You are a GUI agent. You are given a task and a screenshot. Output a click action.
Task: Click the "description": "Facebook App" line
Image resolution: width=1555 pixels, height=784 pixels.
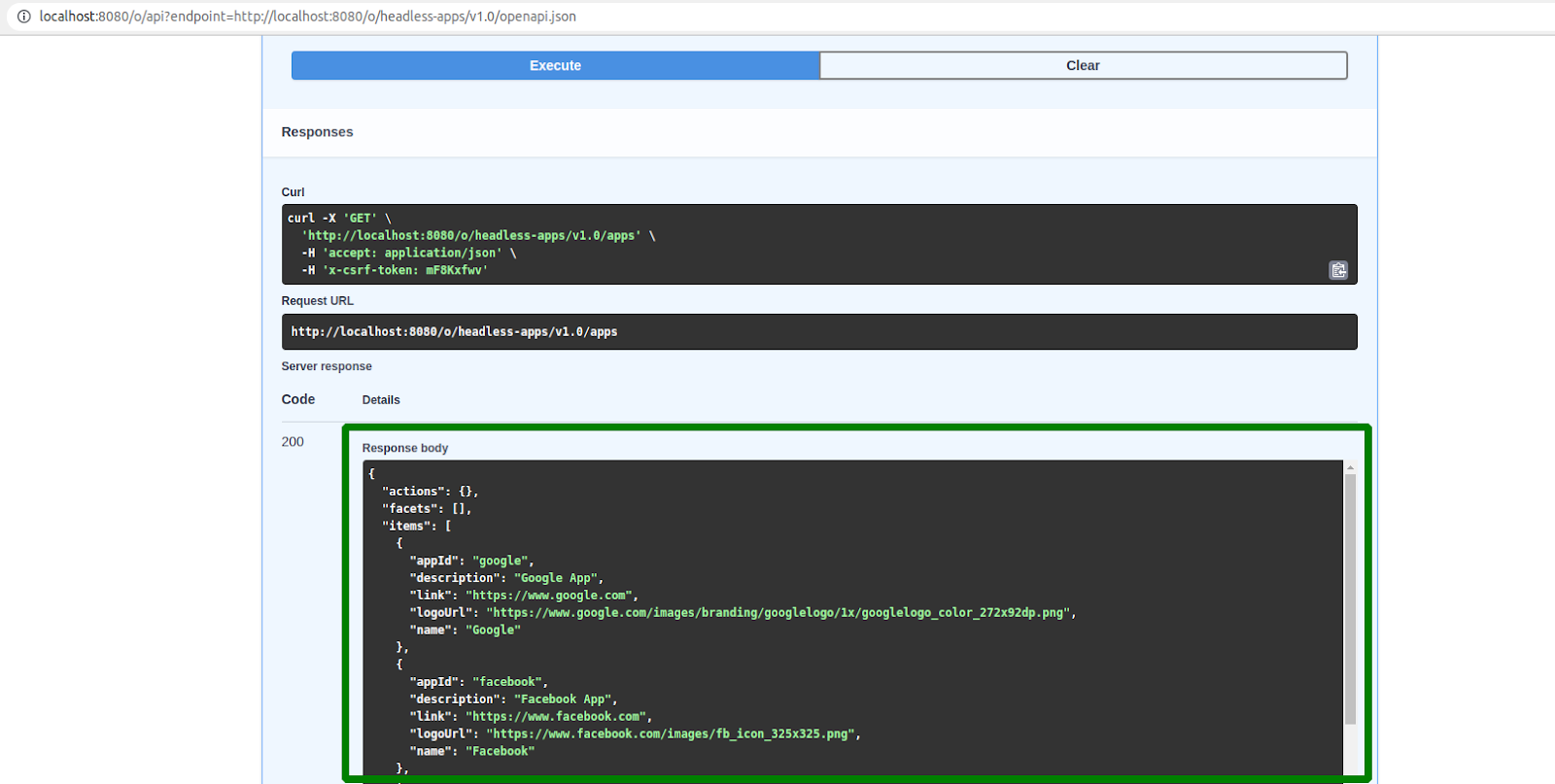tap(513, 699)
